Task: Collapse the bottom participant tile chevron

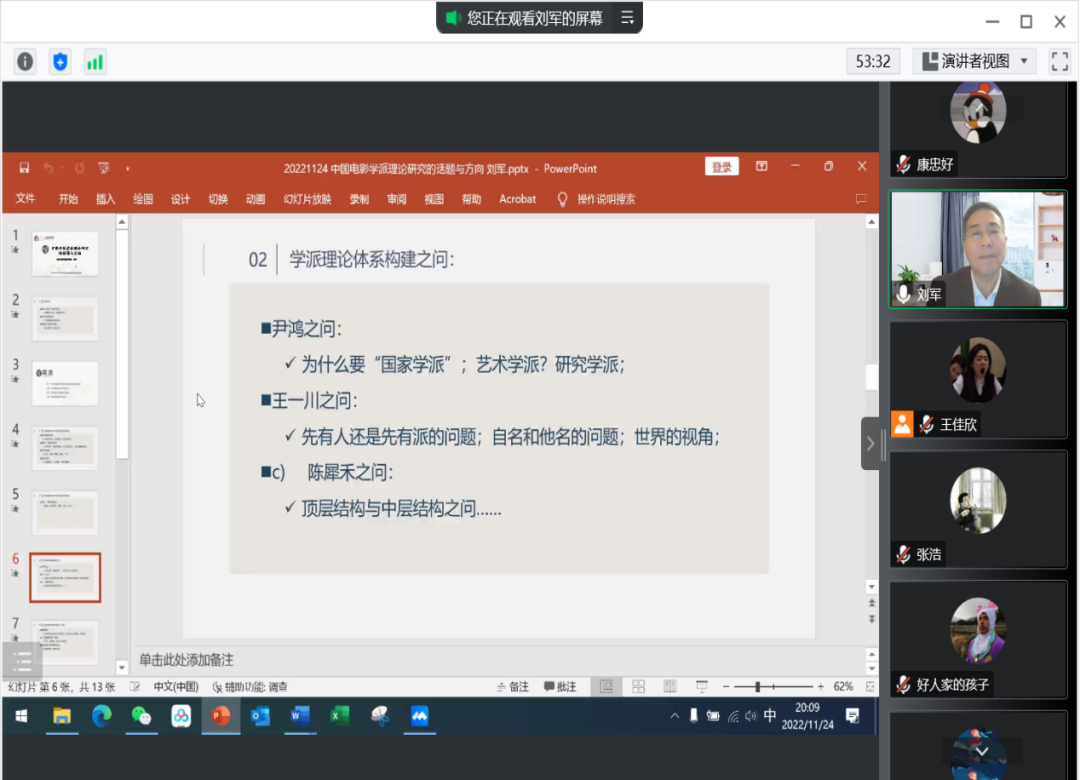Action: click(x=982, y=750)
